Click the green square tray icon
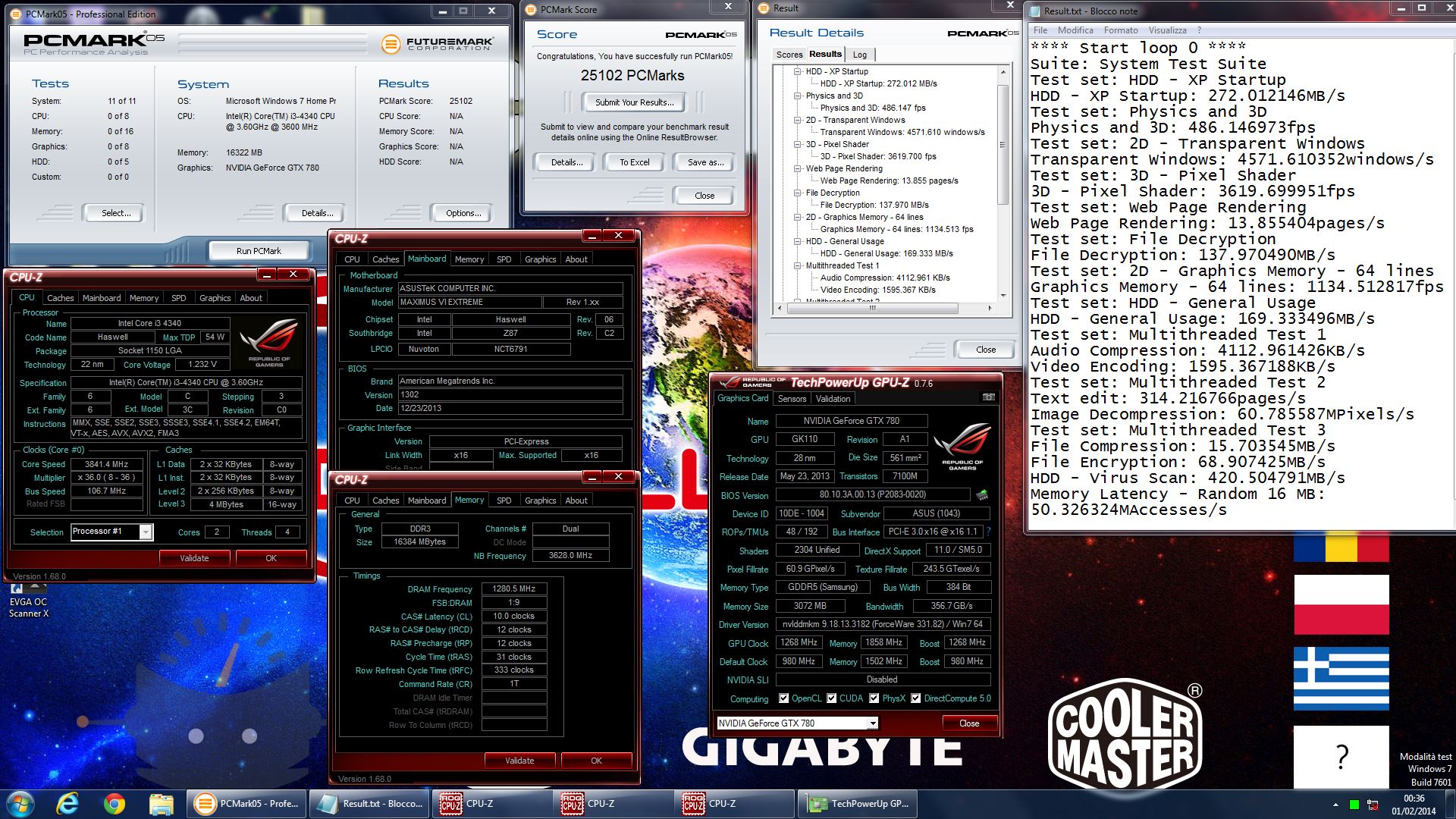The height and width of the screenshot is (819, 1456). click(x=1354, y=805)
